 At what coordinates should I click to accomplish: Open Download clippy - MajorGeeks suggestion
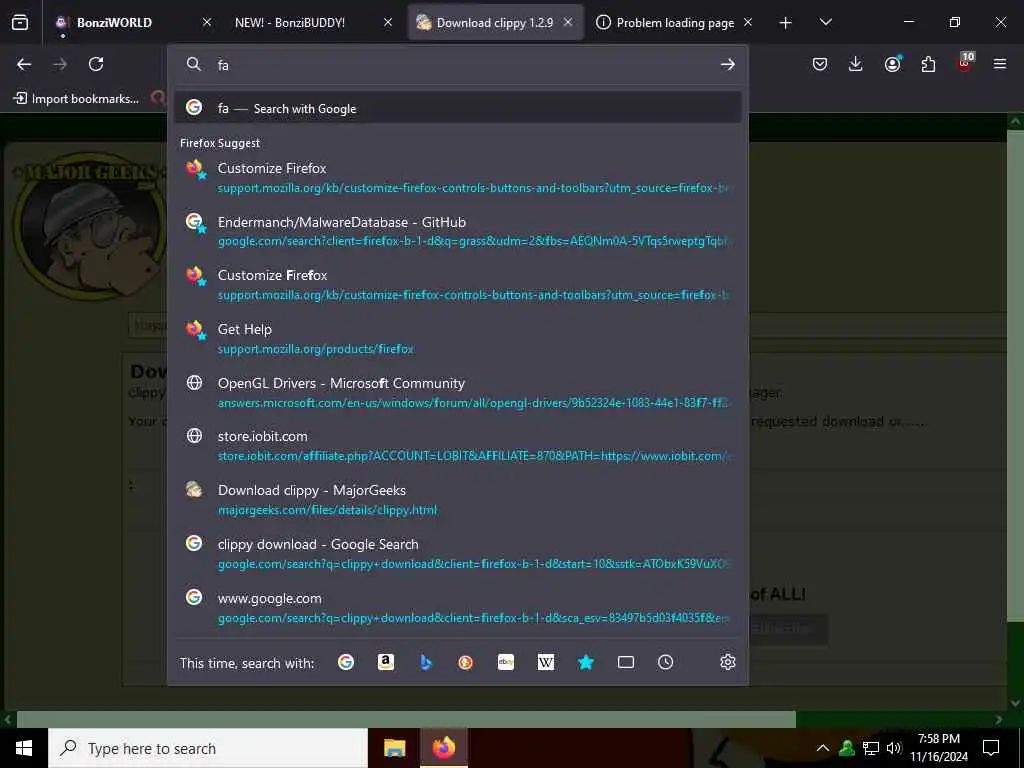pos(458,500)
